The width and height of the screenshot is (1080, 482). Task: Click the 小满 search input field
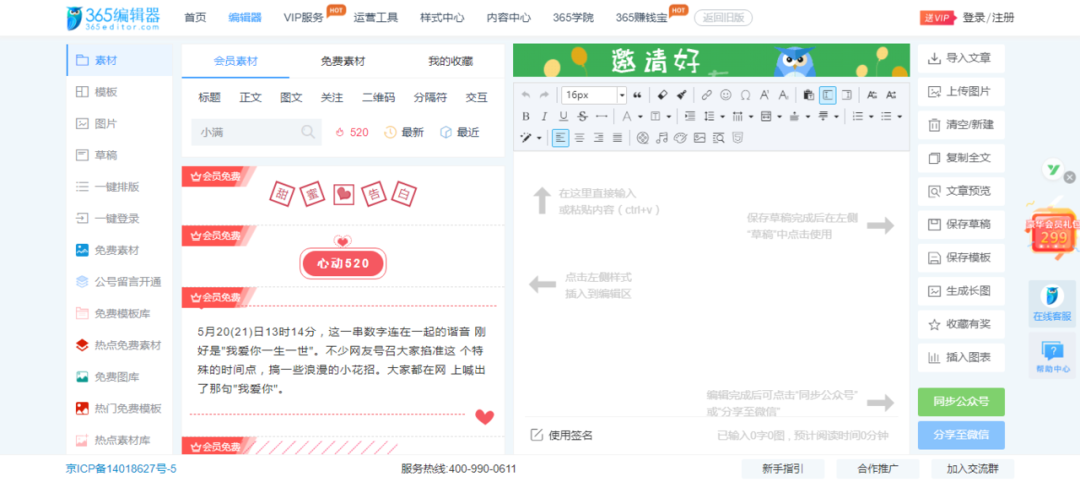click(x=245, y=132)
